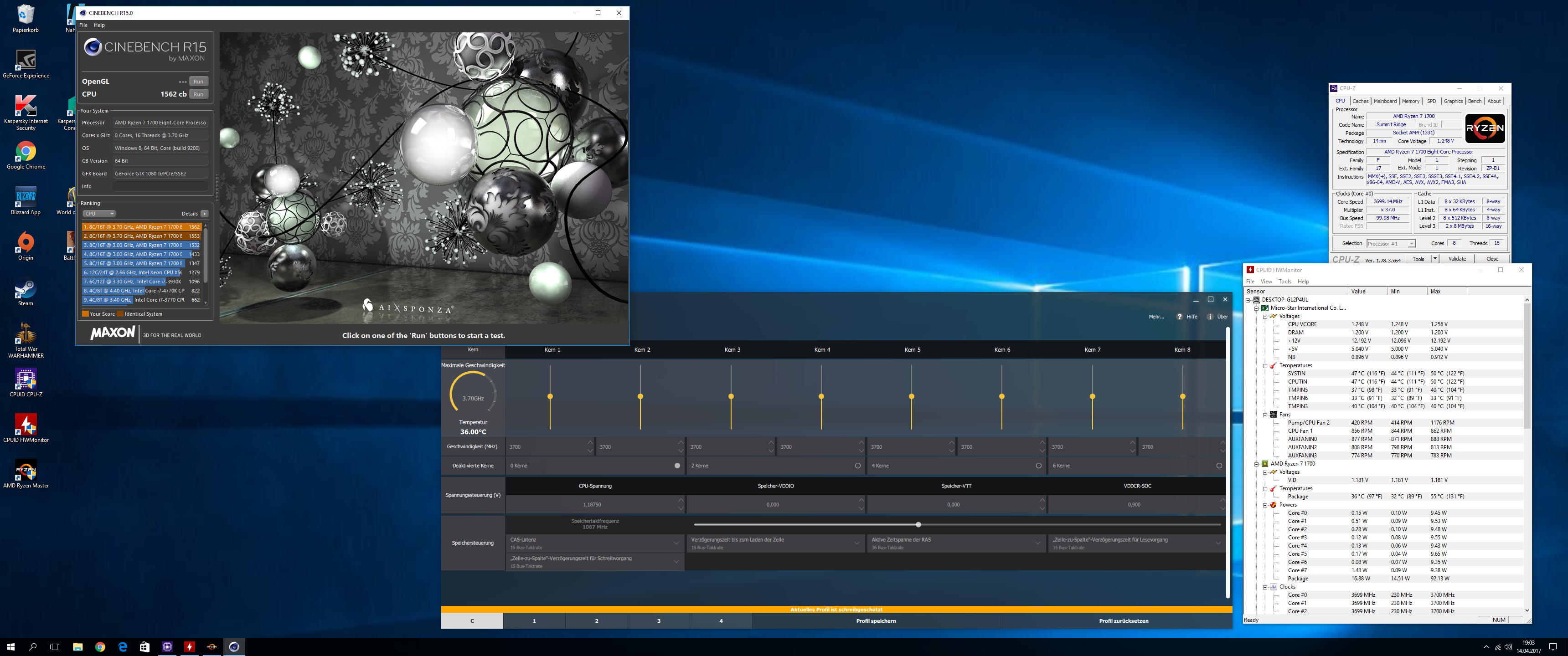Open the Aktive Zeitspanne der RAS dropdown

(956, 543)
